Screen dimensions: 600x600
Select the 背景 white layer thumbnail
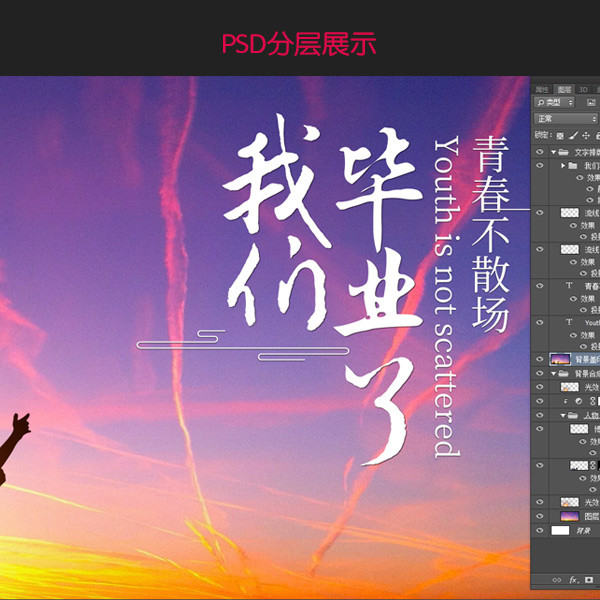(x=560, y=530)
